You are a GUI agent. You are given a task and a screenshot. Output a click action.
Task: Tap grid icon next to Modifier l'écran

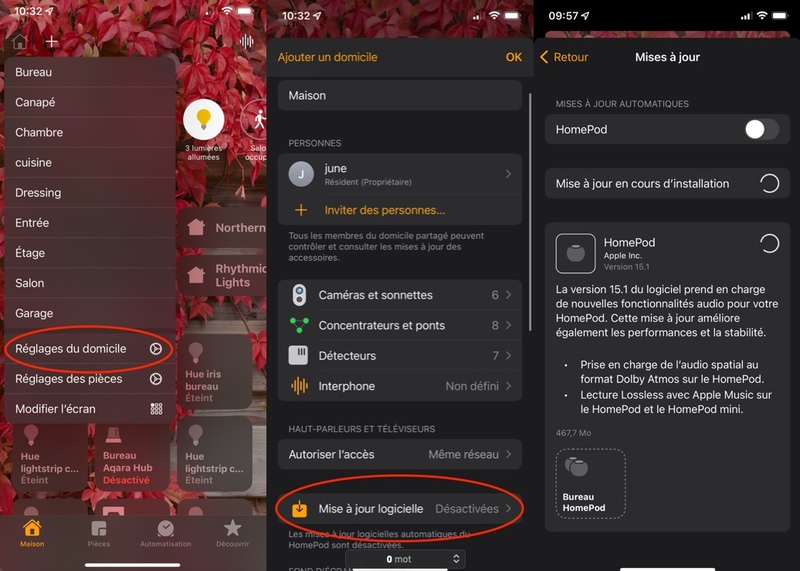click(156, 409)
